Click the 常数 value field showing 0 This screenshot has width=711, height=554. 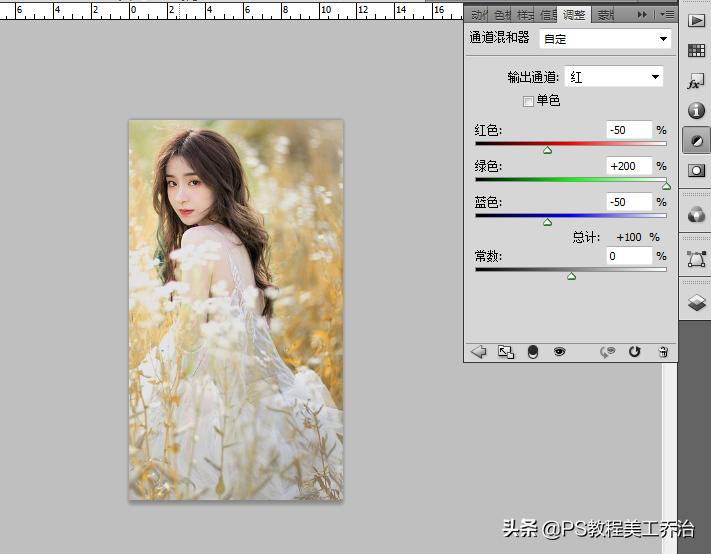point(629,256)
